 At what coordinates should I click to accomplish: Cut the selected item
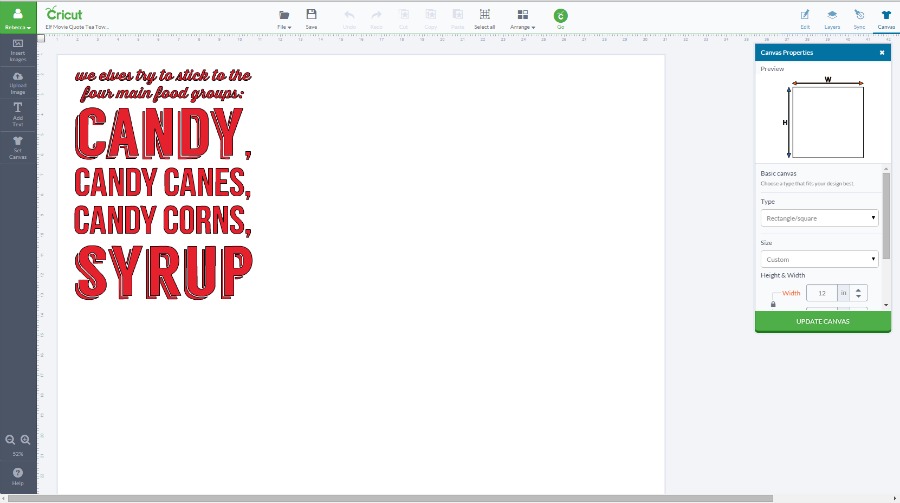(404, 19)
